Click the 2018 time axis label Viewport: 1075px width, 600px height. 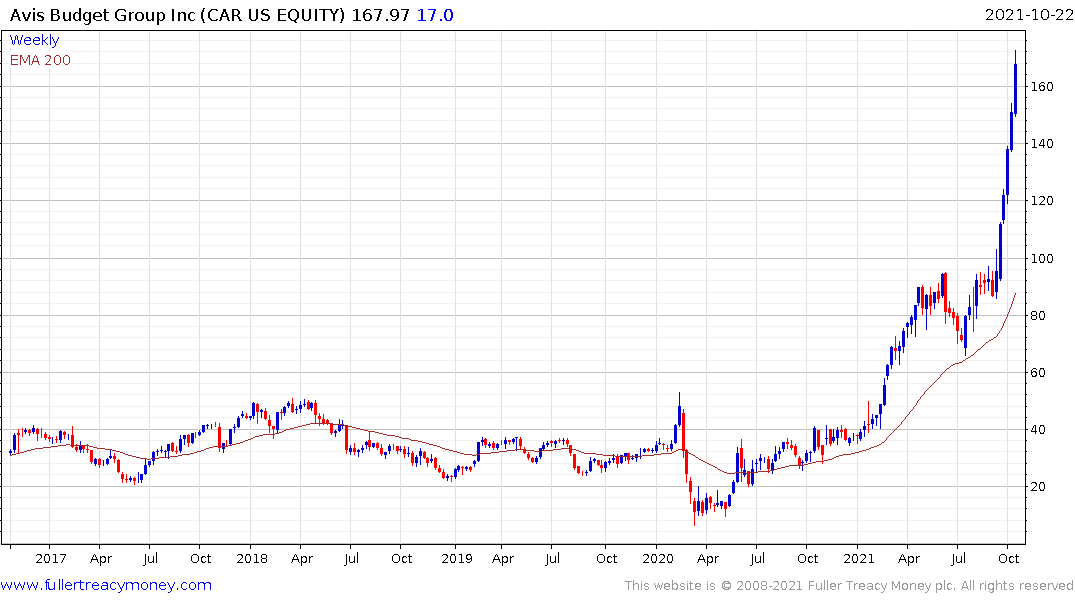[252, 558]
